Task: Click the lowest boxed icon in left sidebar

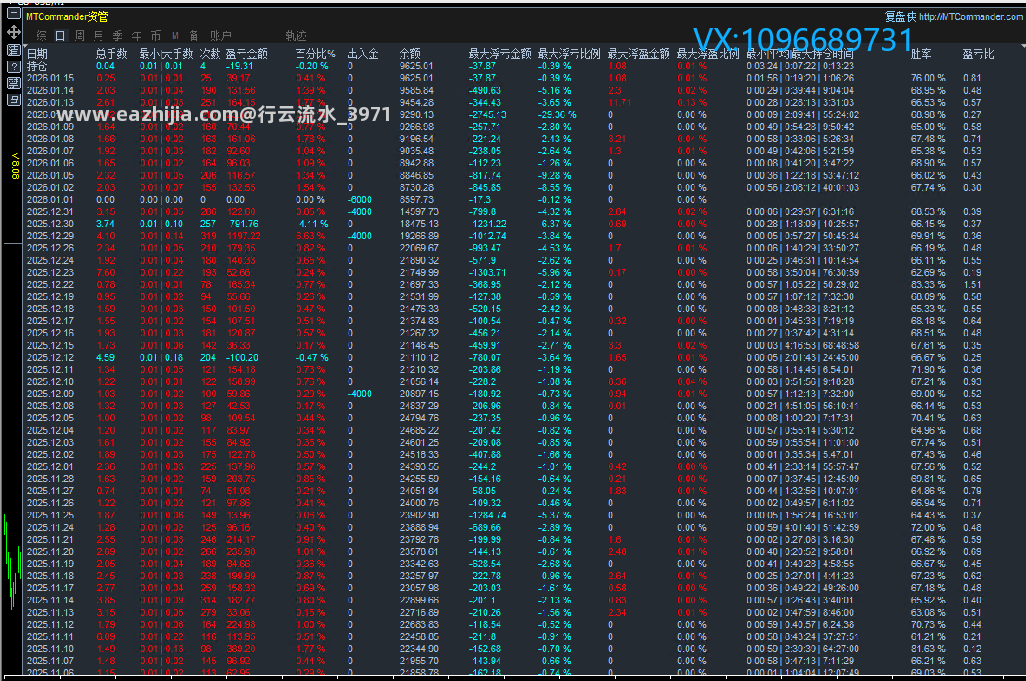Action: pos(13,99)
